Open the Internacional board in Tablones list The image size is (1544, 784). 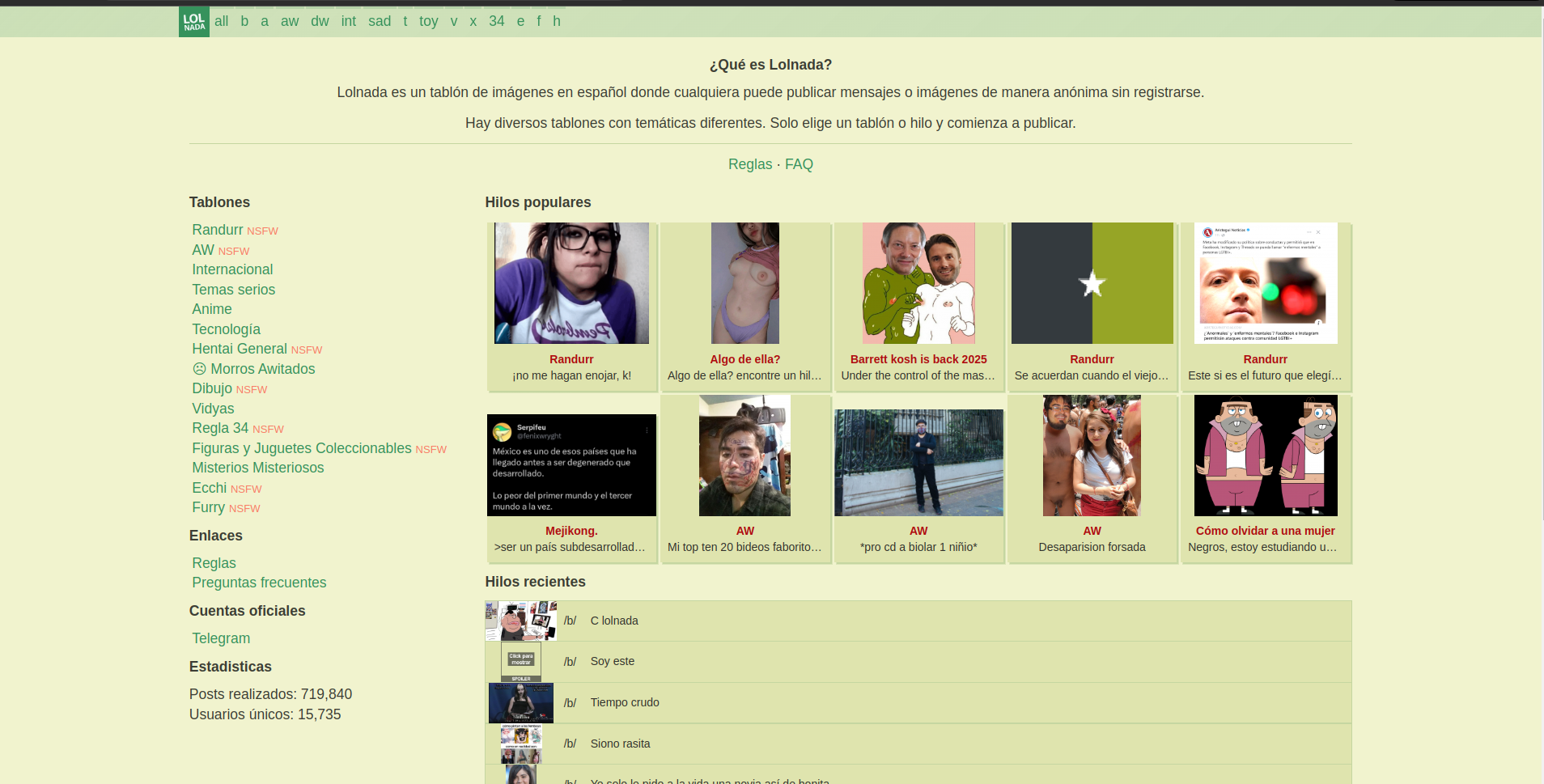232,269
